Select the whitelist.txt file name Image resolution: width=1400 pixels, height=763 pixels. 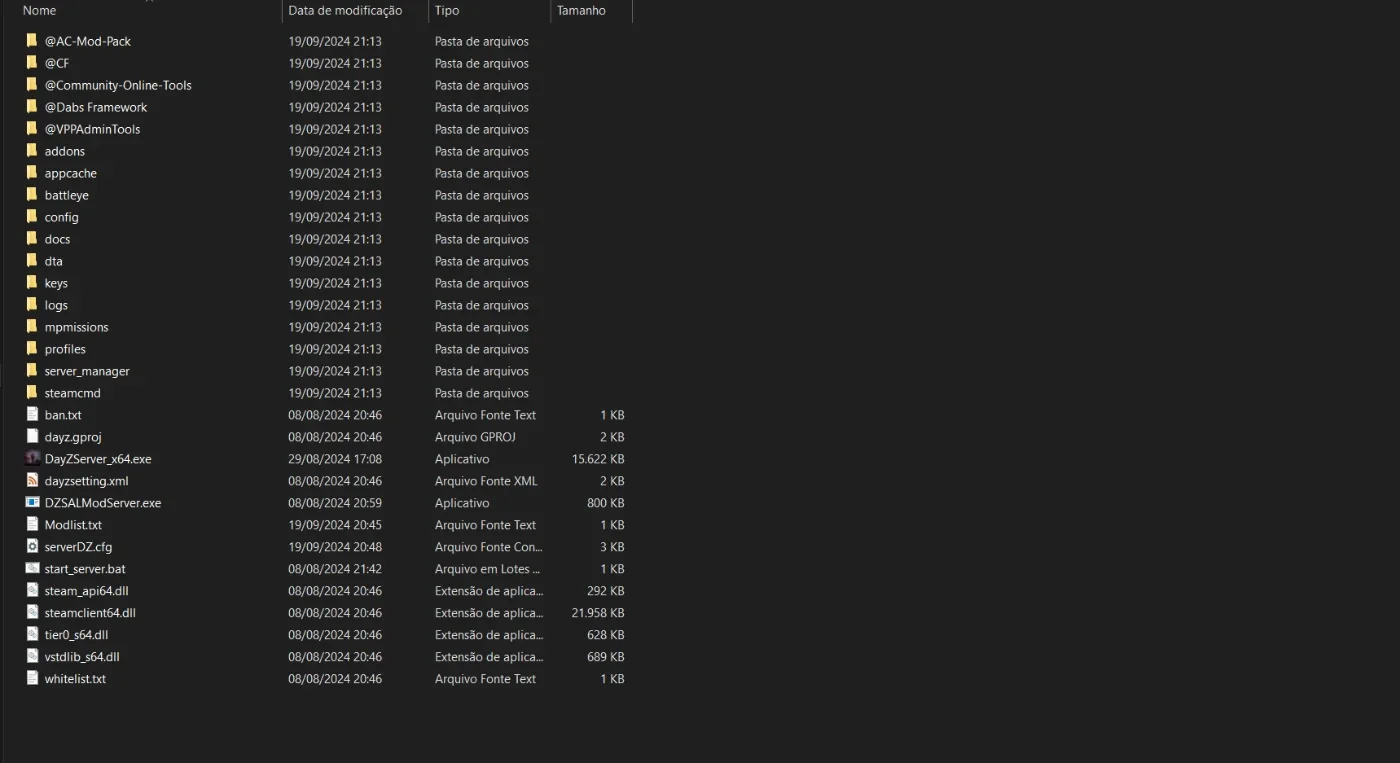click(75, 679)
